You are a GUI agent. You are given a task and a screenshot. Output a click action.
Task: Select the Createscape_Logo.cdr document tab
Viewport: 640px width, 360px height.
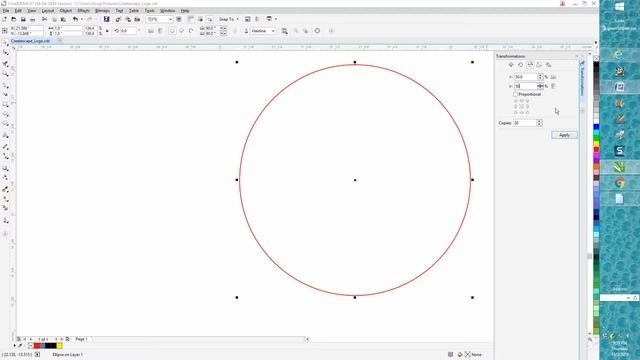click(x=30, y=41)
